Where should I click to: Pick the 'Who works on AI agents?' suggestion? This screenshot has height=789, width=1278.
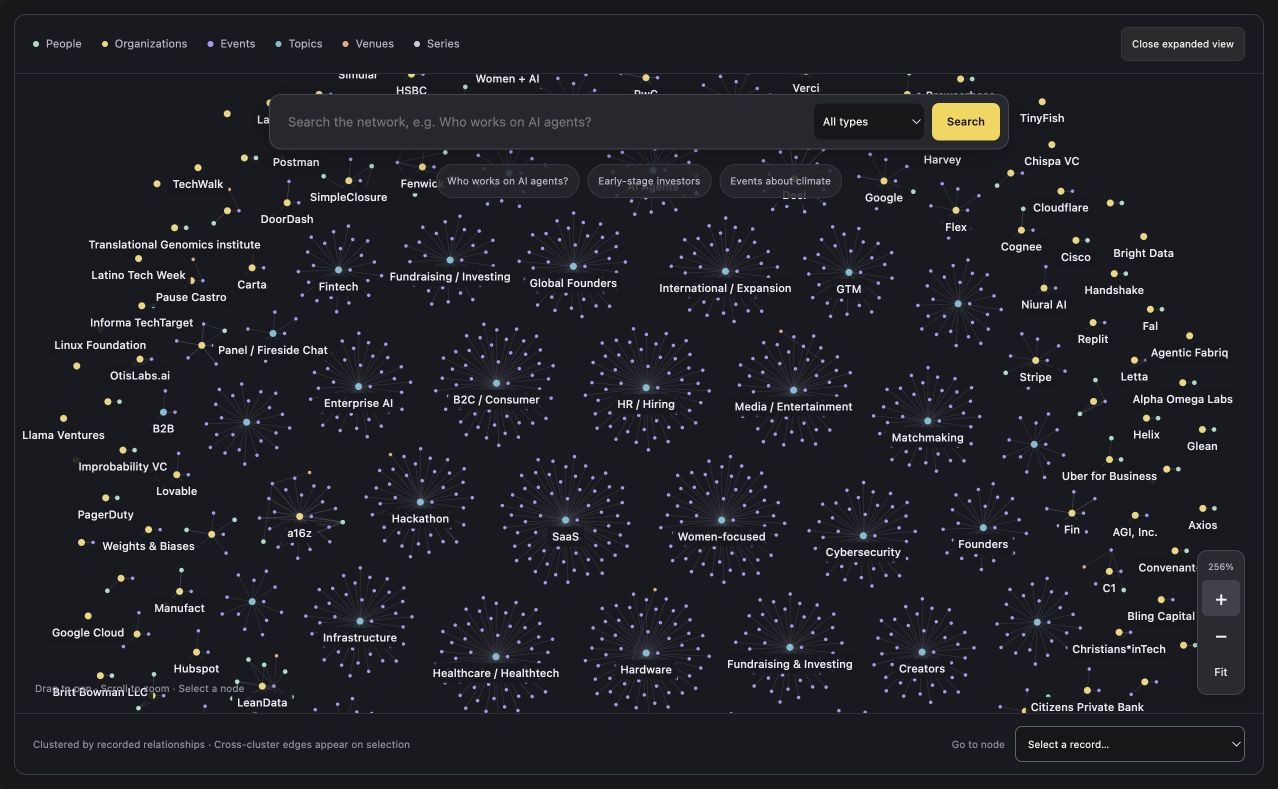pyautogui.click(x=507, y=181)
